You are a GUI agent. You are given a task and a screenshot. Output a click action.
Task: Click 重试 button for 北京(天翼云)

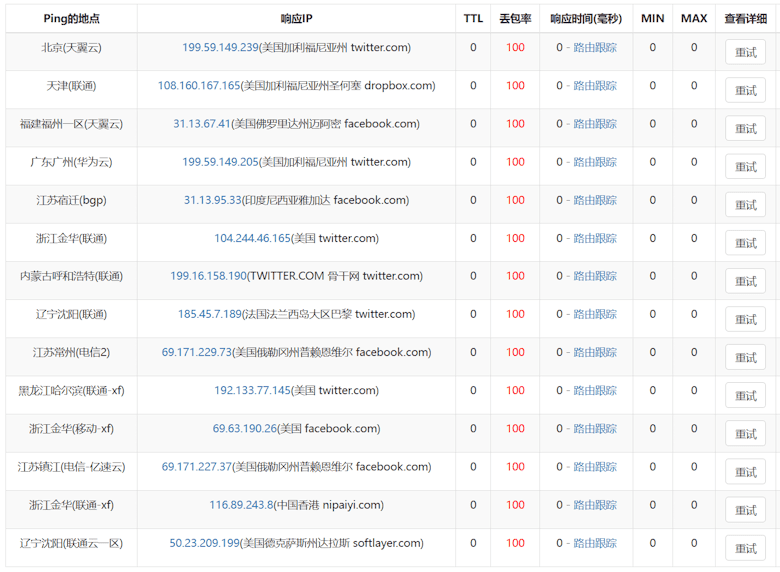click(745, 52)
